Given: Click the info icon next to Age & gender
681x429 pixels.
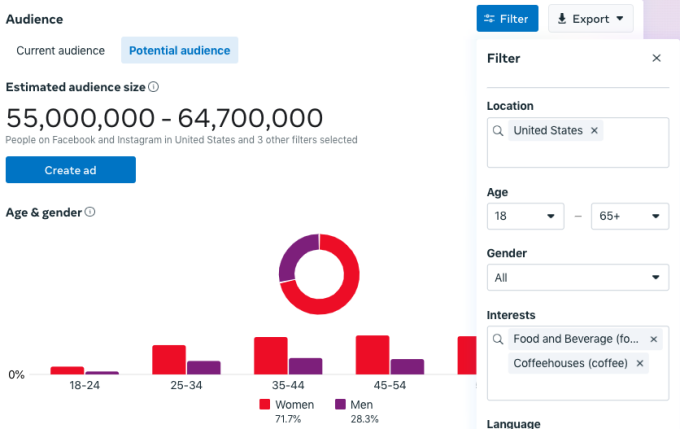Looking at the screenshot, I should (90, 212).
